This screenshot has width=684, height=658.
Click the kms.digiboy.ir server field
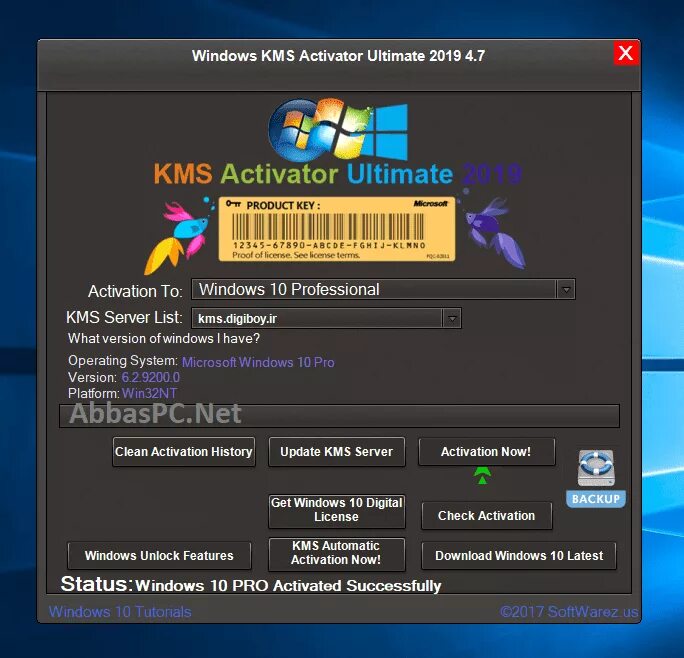[x=326, y=318]
